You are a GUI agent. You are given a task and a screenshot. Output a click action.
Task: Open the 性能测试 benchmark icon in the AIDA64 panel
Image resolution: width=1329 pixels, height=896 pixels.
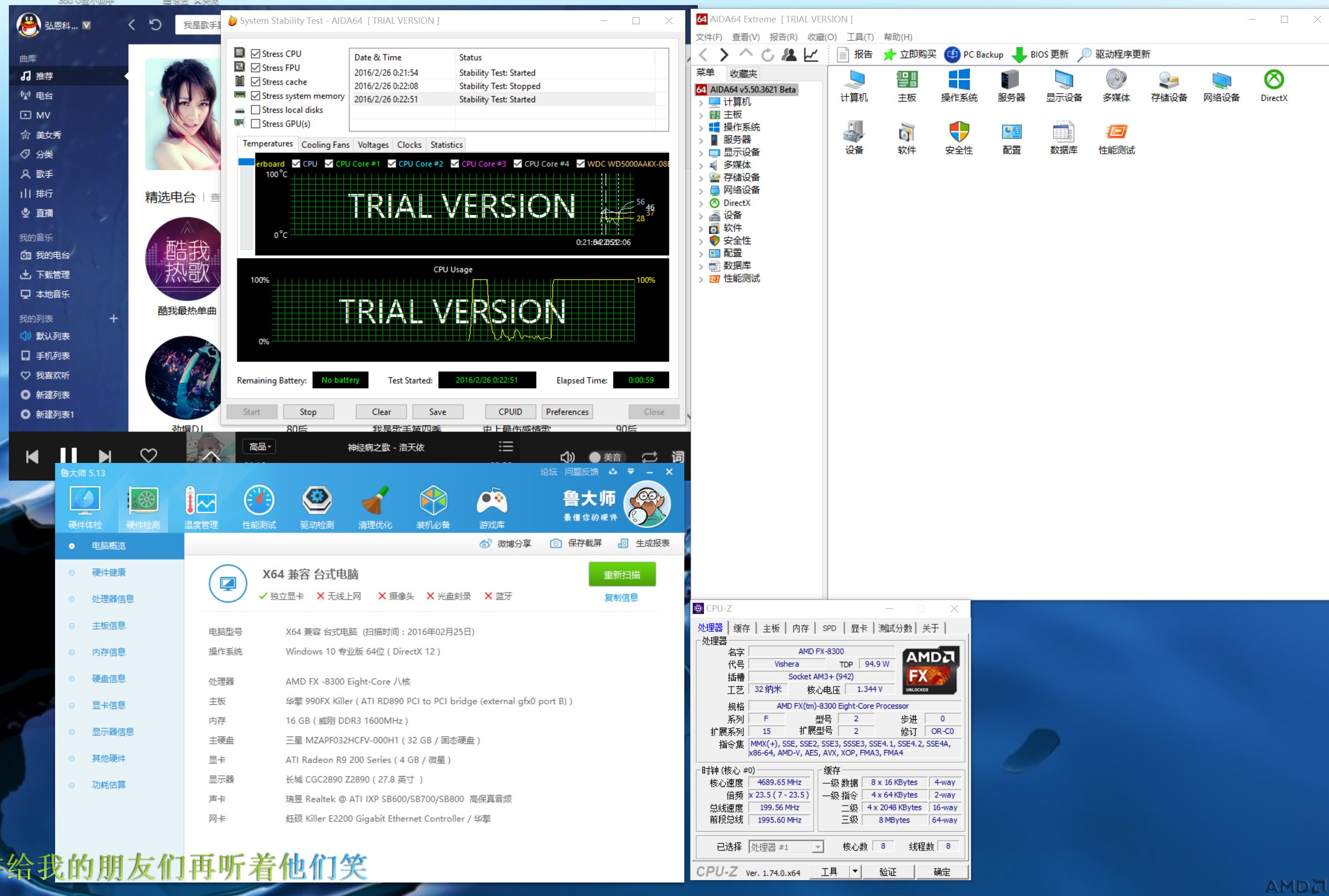[1116, 138]
